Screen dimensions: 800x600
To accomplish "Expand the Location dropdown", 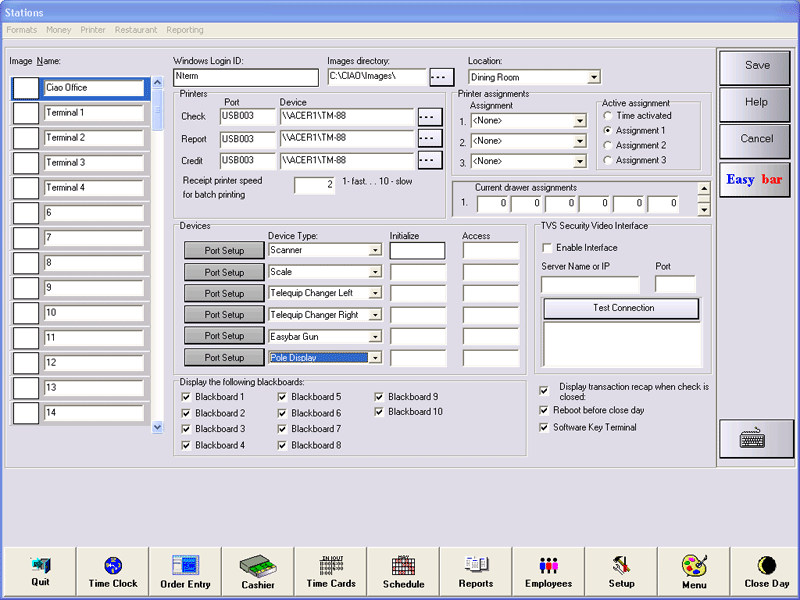I will [593, 77].
